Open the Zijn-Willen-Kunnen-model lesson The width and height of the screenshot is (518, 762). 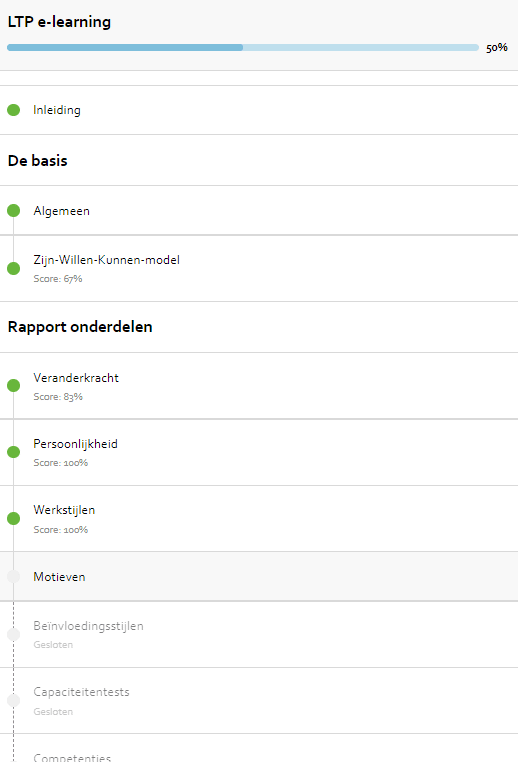point(259,268)
